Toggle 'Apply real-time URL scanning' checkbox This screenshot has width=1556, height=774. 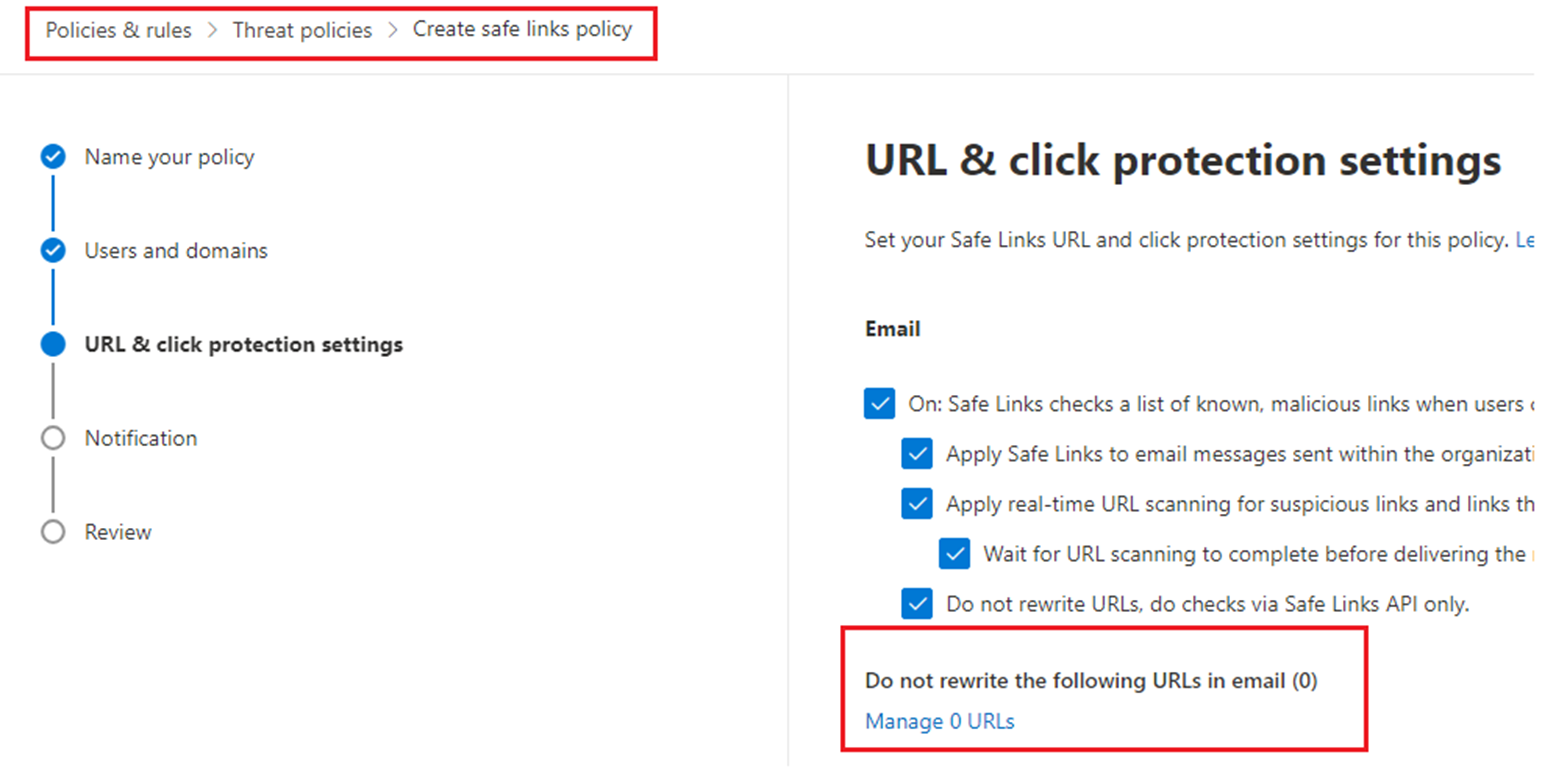point(917,504)
